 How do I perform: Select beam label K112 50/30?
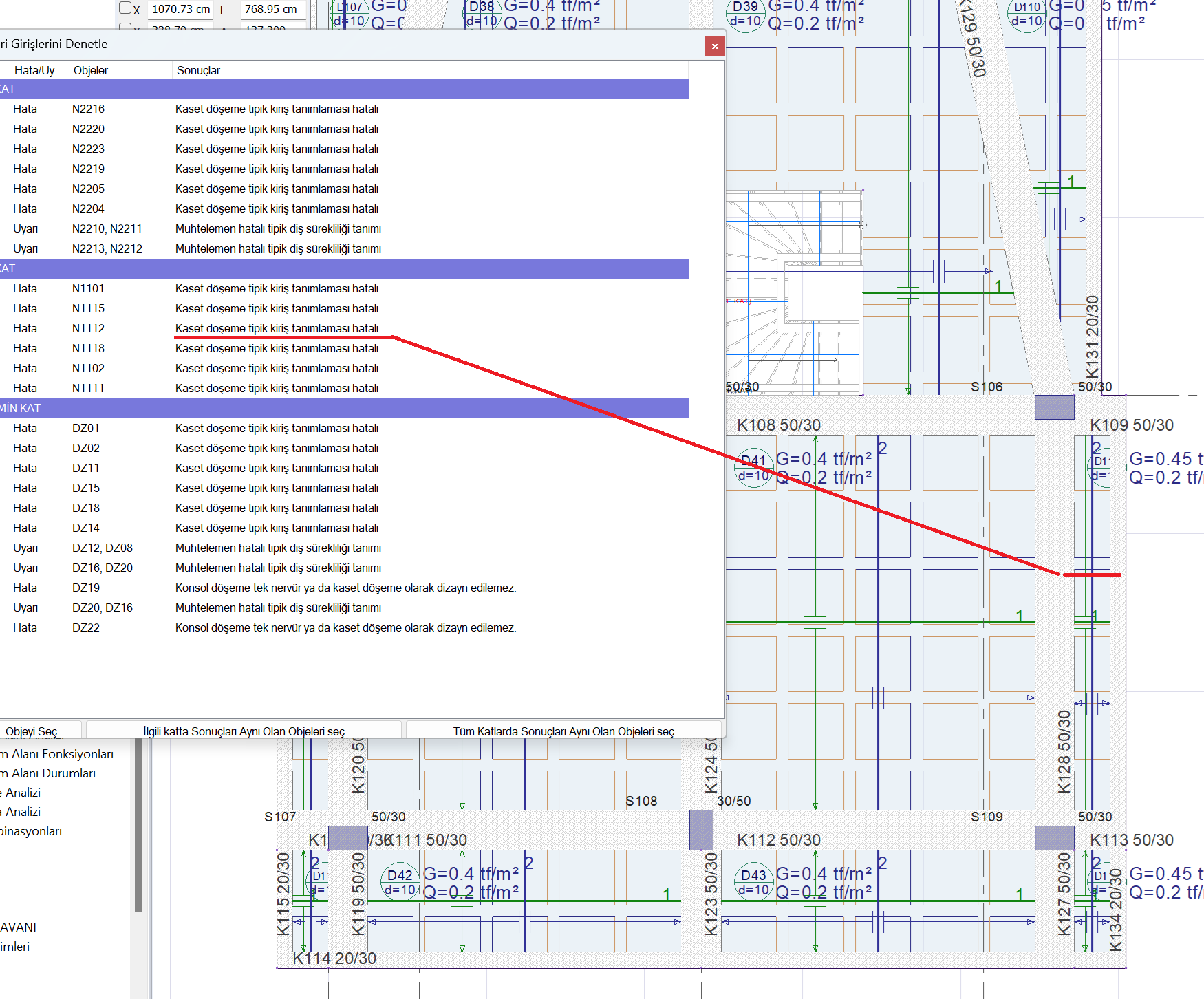(779, 840)
